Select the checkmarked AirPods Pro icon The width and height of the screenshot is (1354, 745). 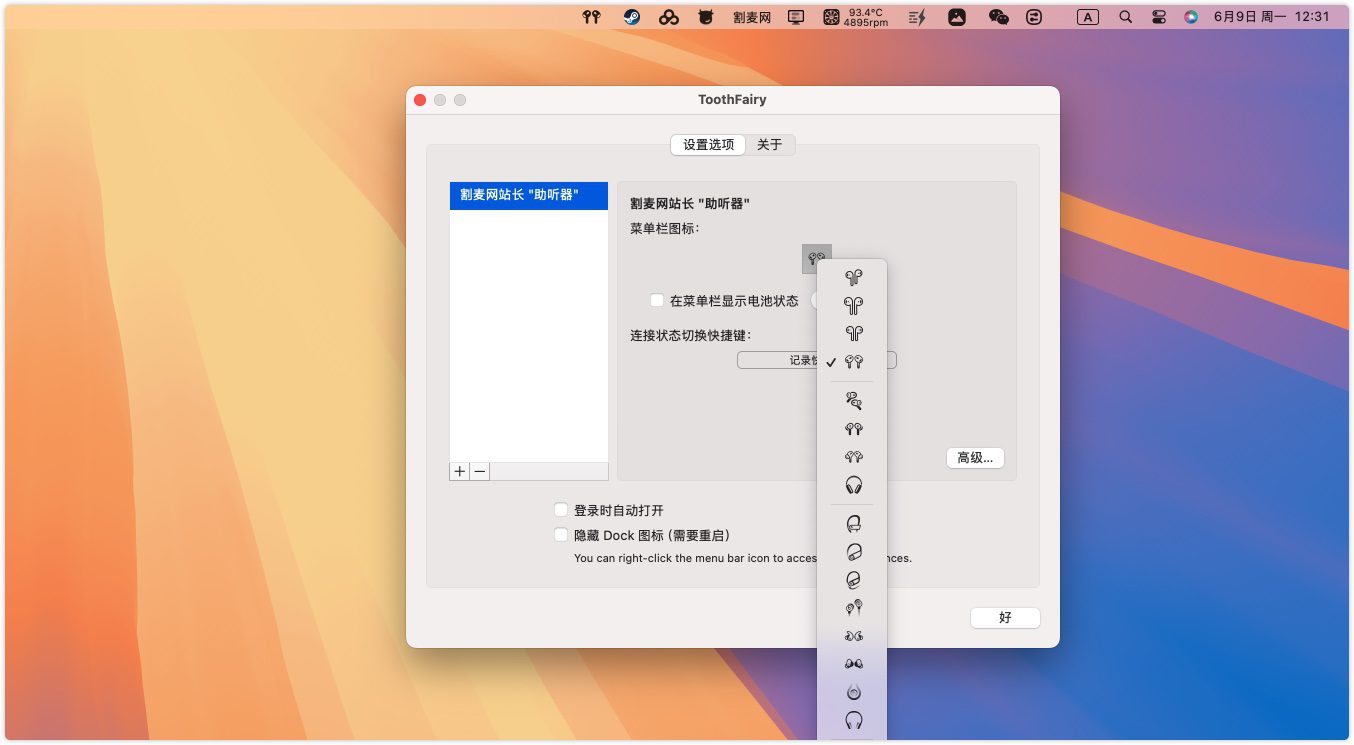[x=853, y=362]
